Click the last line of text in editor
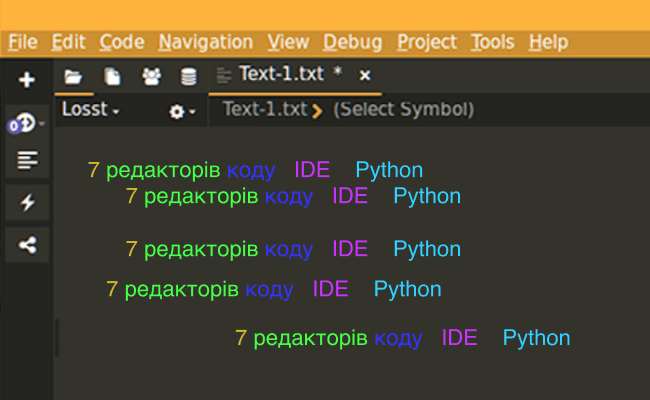Image resolution: width=650 pixels, height=400 pixels. [x=402, y=338]
